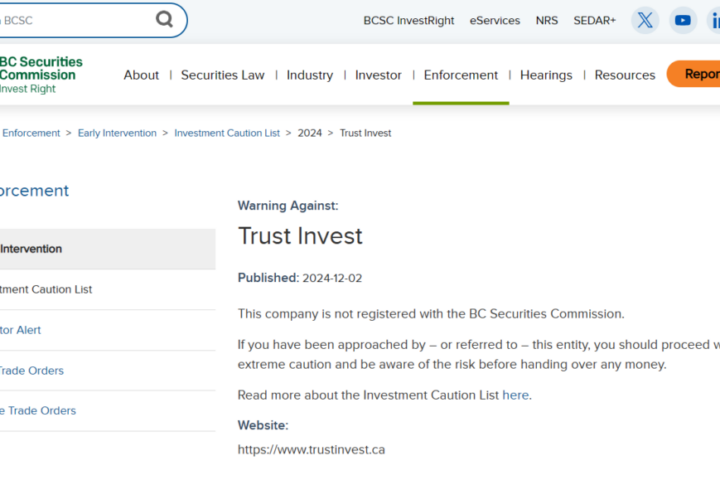
Task: Click the published date 2024-12-02
Action: [x=332, y=278]
